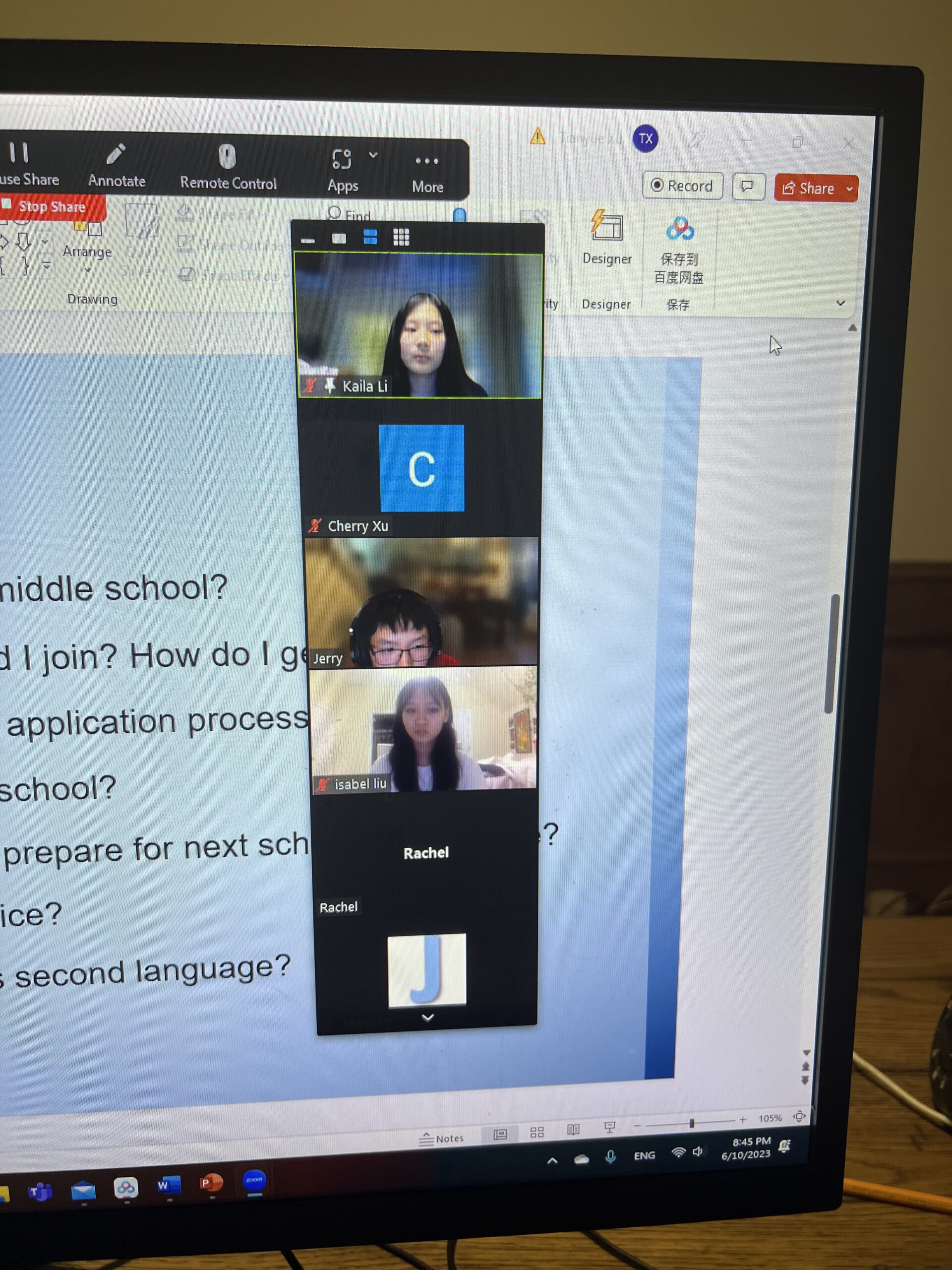Screen dimensions: 952x1270
Task: Pause the screen share
Action: (x=29, y=164)
